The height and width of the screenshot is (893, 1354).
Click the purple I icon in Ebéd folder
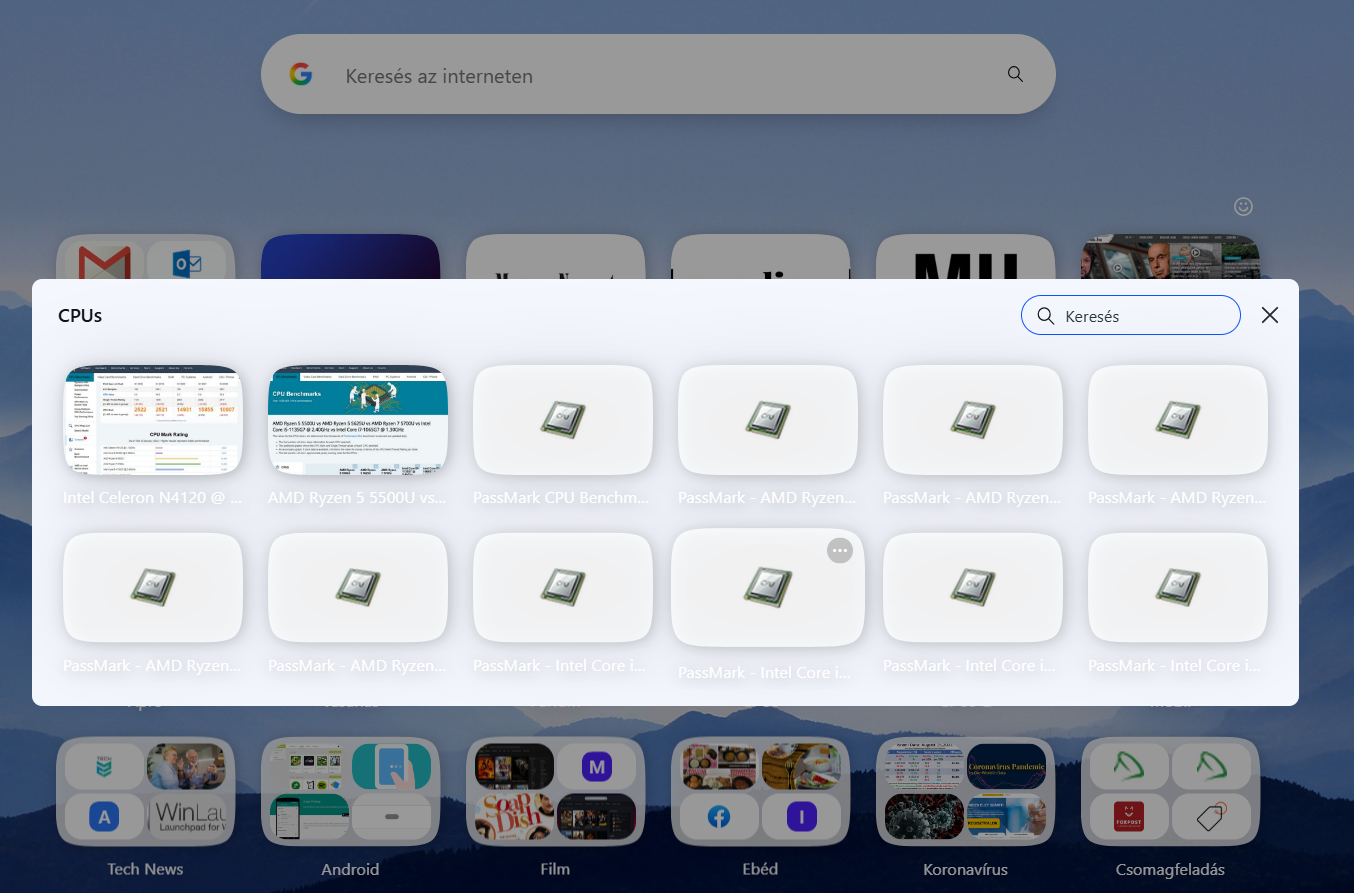[x=801, y=817]
